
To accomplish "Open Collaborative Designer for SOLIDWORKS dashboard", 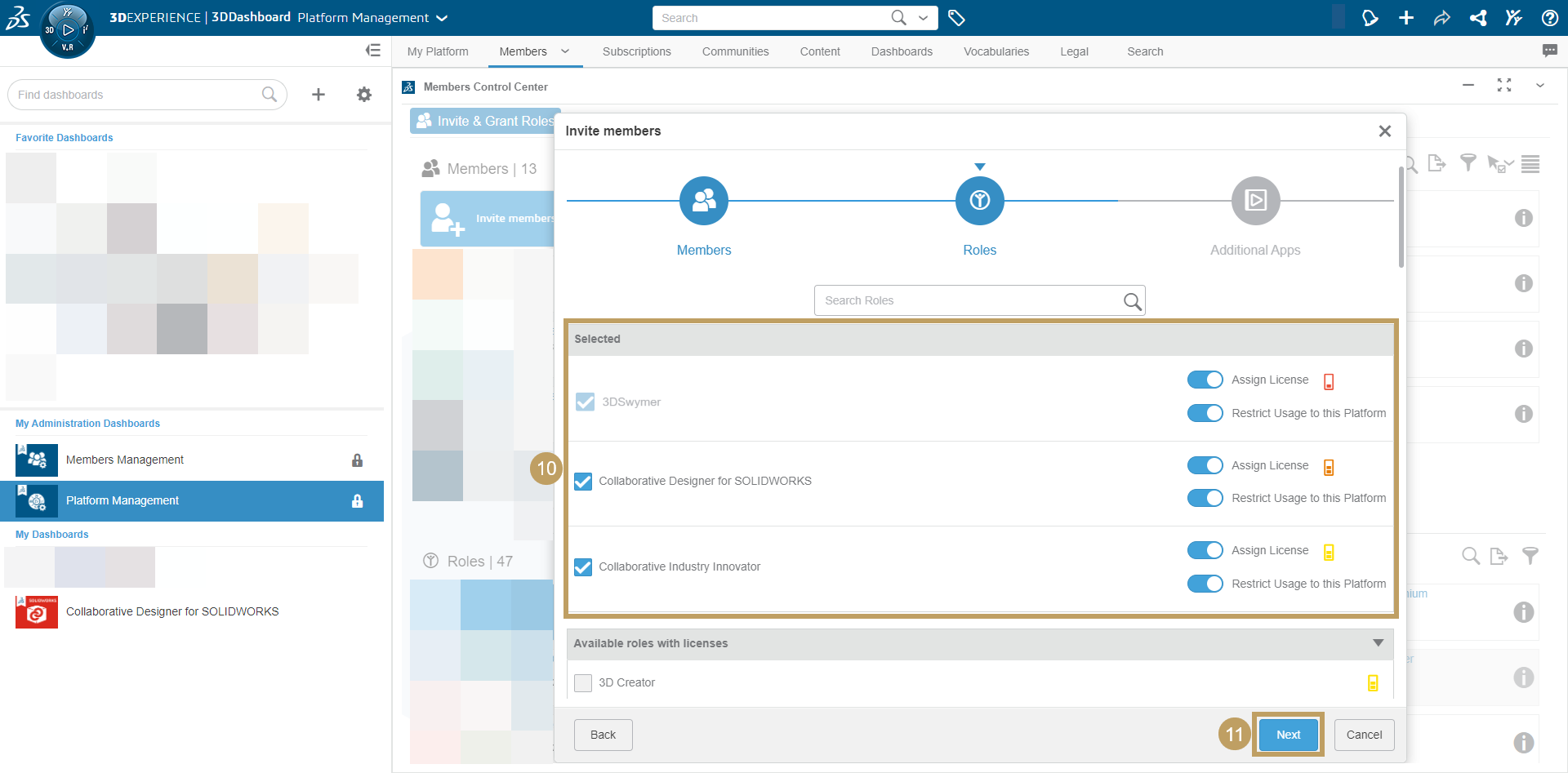I will [192, 611].
